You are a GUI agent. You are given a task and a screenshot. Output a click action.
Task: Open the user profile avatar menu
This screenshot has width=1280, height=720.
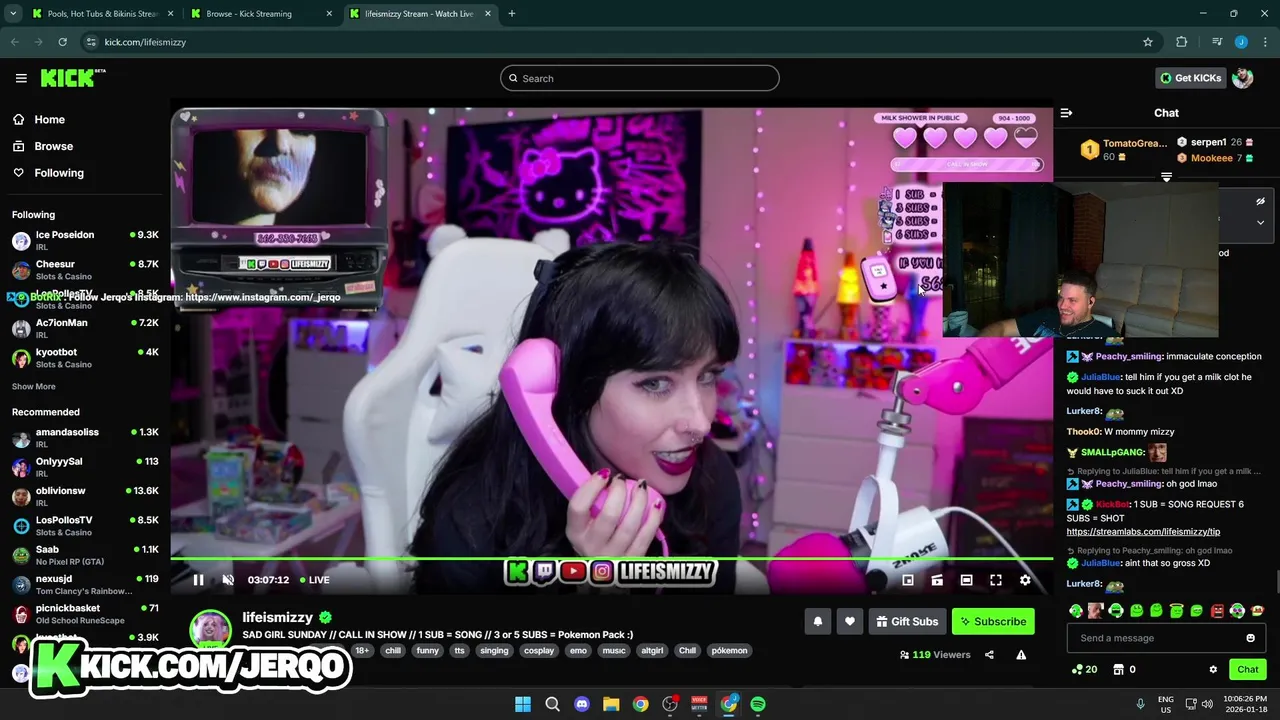point(1243,78)
